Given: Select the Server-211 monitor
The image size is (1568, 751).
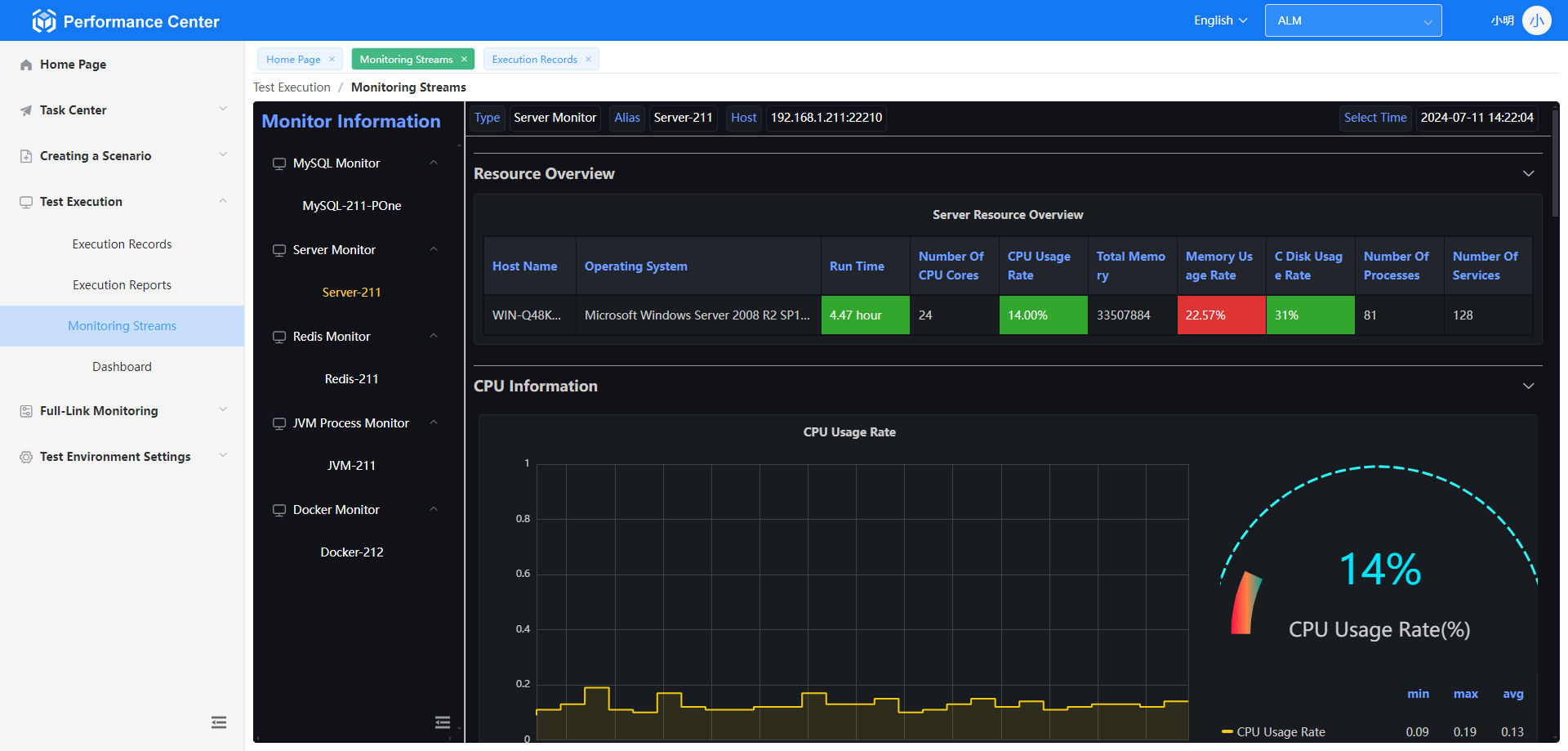Looking at the screenshot, I should pos(352,293).
